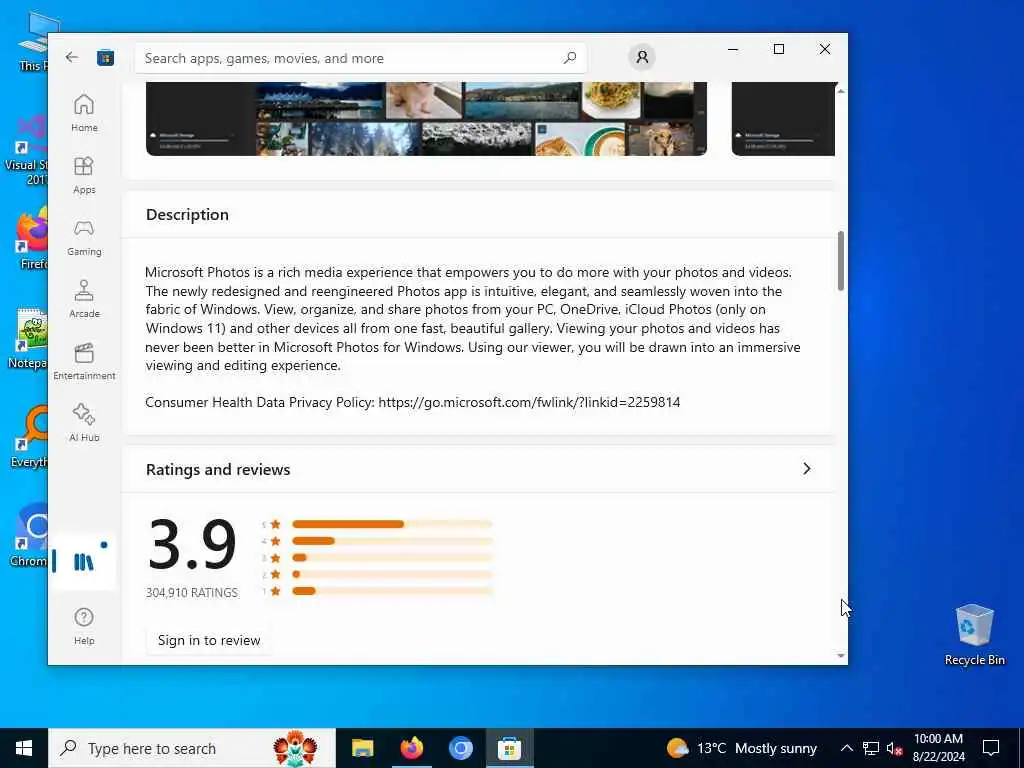Open Apps section in sidebar
This screenshot has height=768, width=1024.
tap(84, 175)
